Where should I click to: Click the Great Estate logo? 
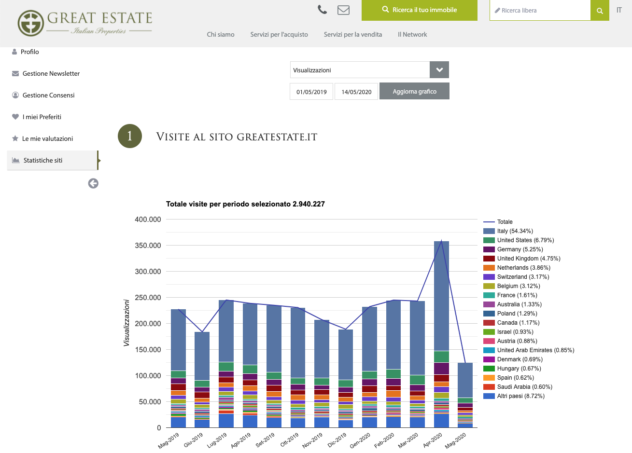[85, 23]
